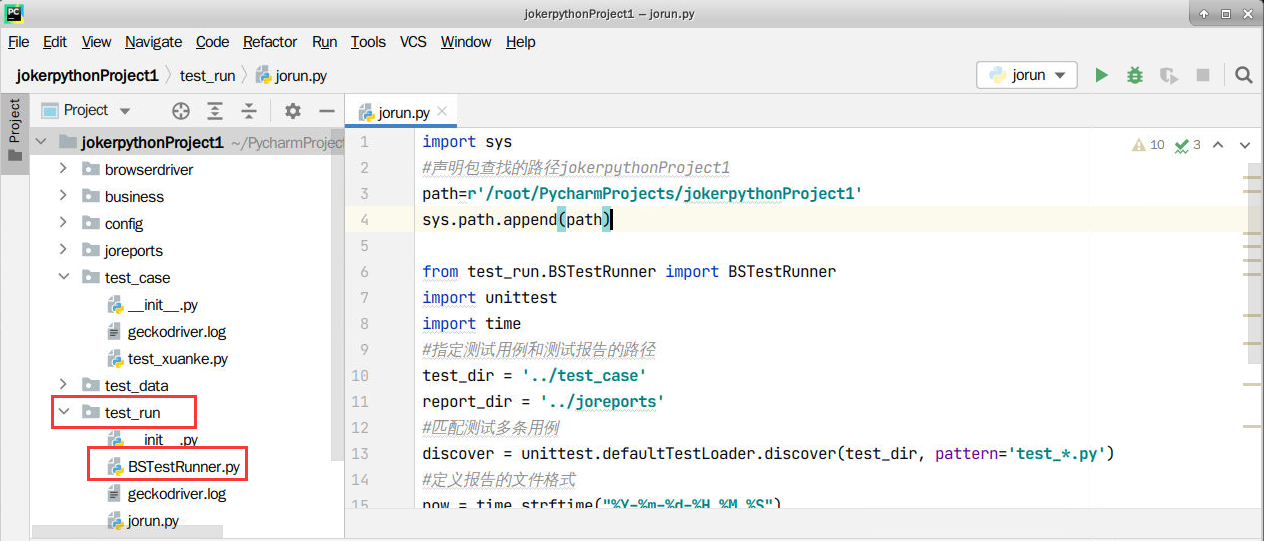Viewport: 1264px width, 541px height.
Task: Run the jorun configuration with green play icon
Action: point(1101,75)
